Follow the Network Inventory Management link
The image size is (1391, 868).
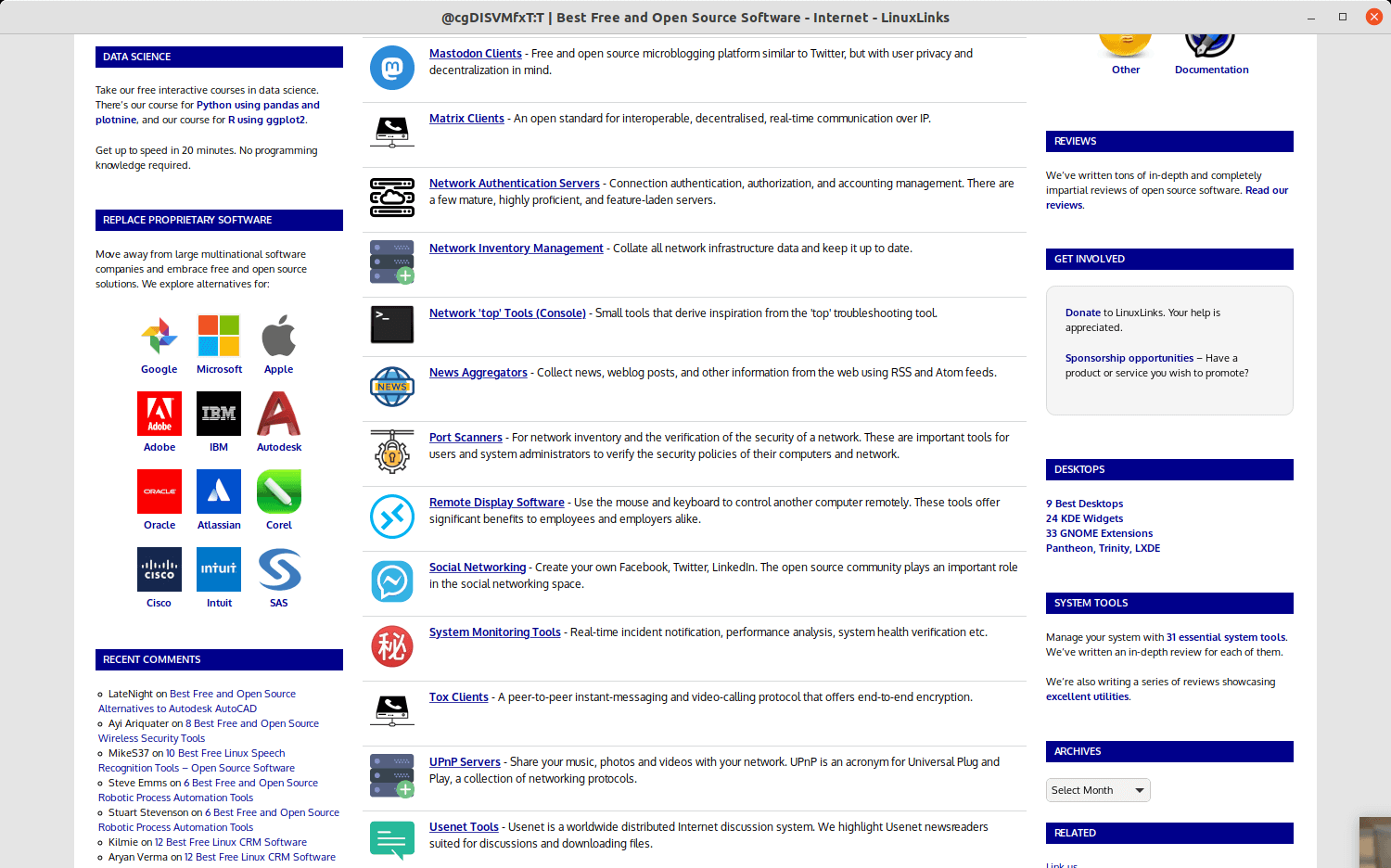pyautogui.click(x=517, y=249)
